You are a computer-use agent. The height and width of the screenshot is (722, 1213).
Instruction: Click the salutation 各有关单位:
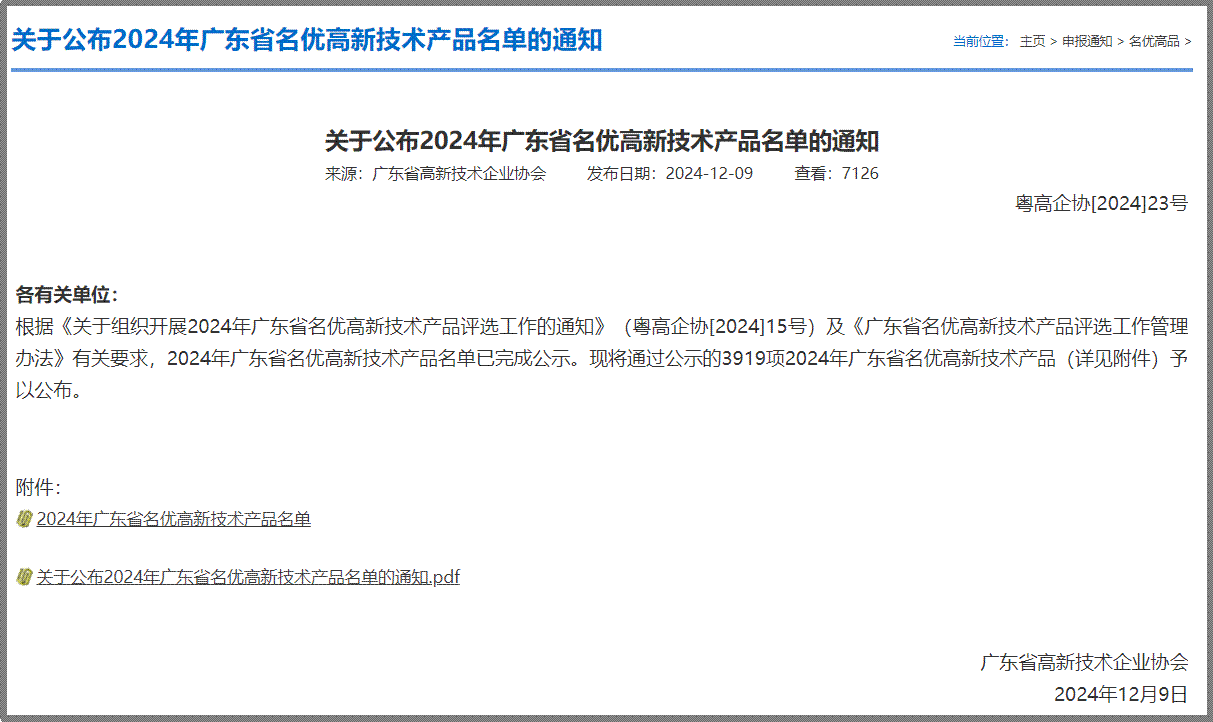(x=67, y=295)
